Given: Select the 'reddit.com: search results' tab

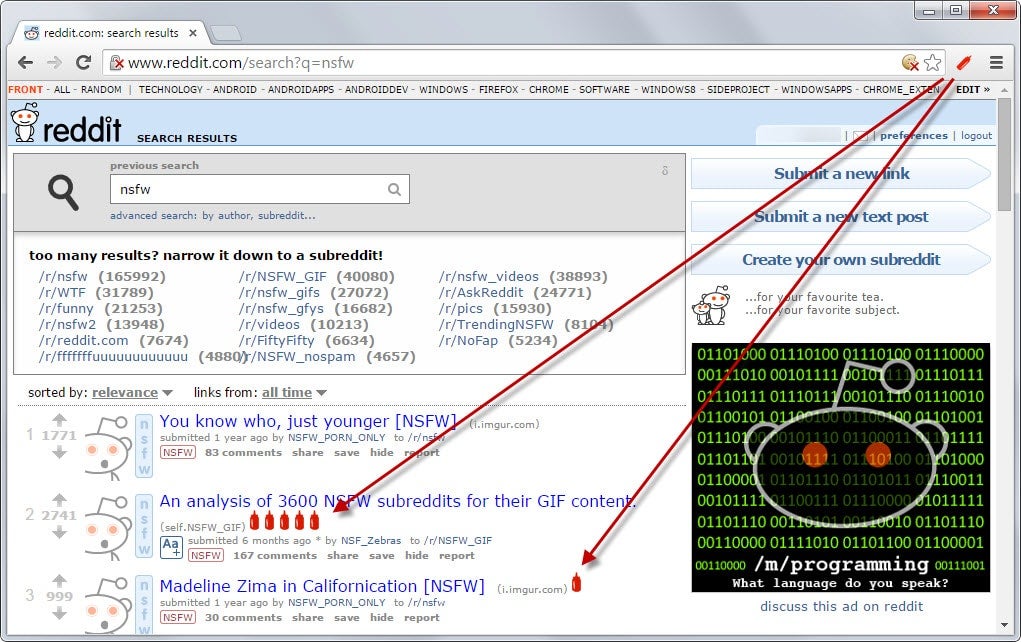Looking at the screenshot, I should [x=111, y=33].
